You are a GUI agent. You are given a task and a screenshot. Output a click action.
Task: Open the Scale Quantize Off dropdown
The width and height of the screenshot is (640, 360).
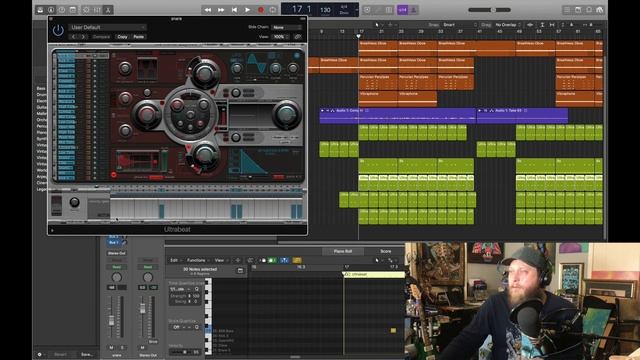point(181,327)
